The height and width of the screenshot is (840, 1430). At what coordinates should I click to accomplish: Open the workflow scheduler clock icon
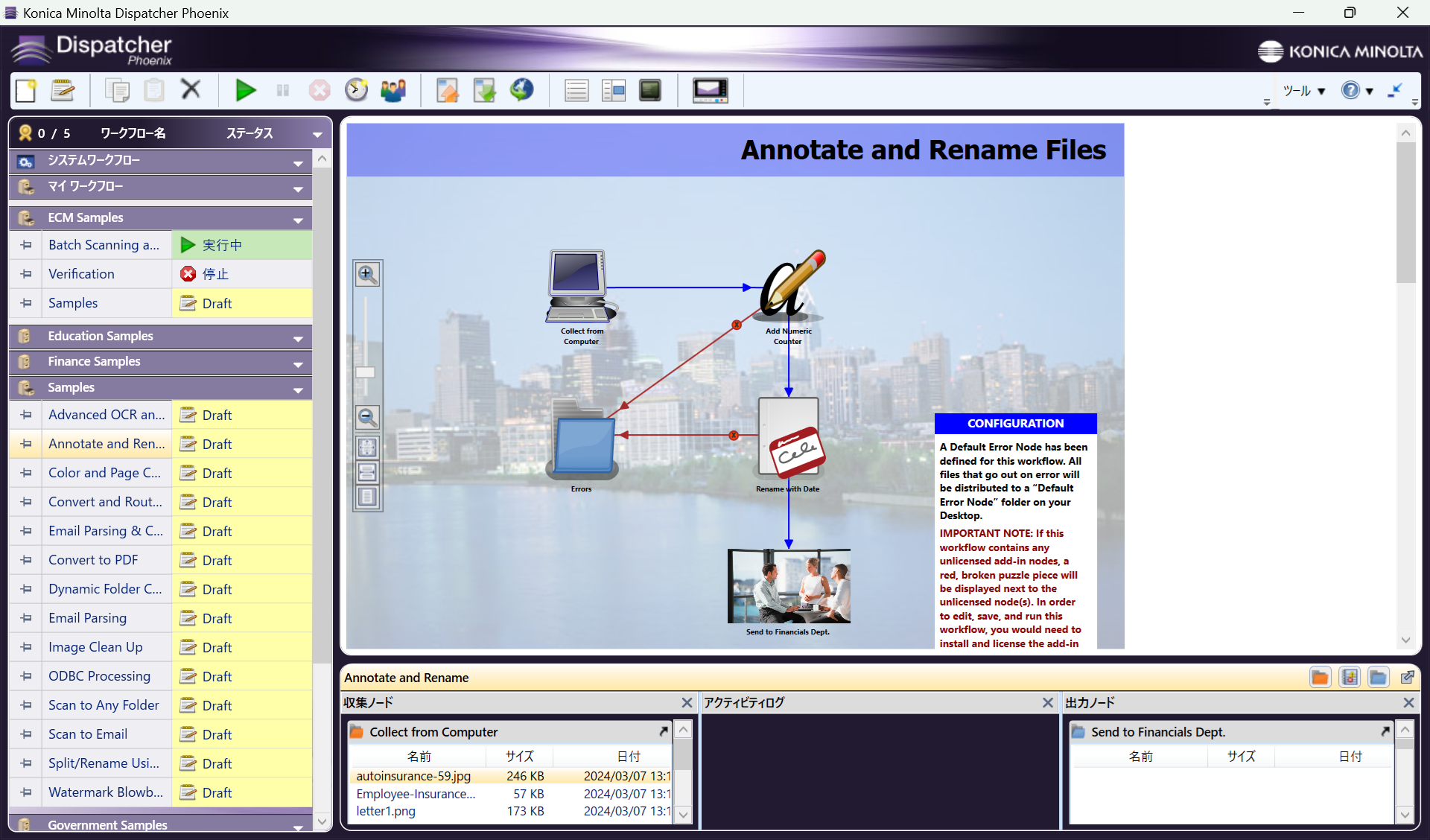(x=357, y=90)
